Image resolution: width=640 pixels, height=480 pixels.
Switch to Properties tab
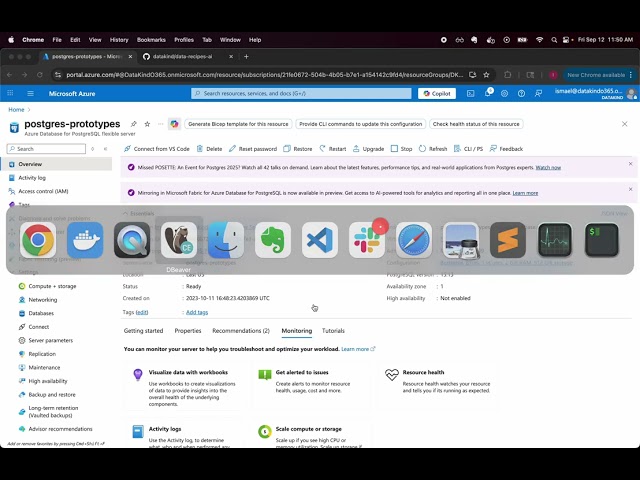(188, 331)
